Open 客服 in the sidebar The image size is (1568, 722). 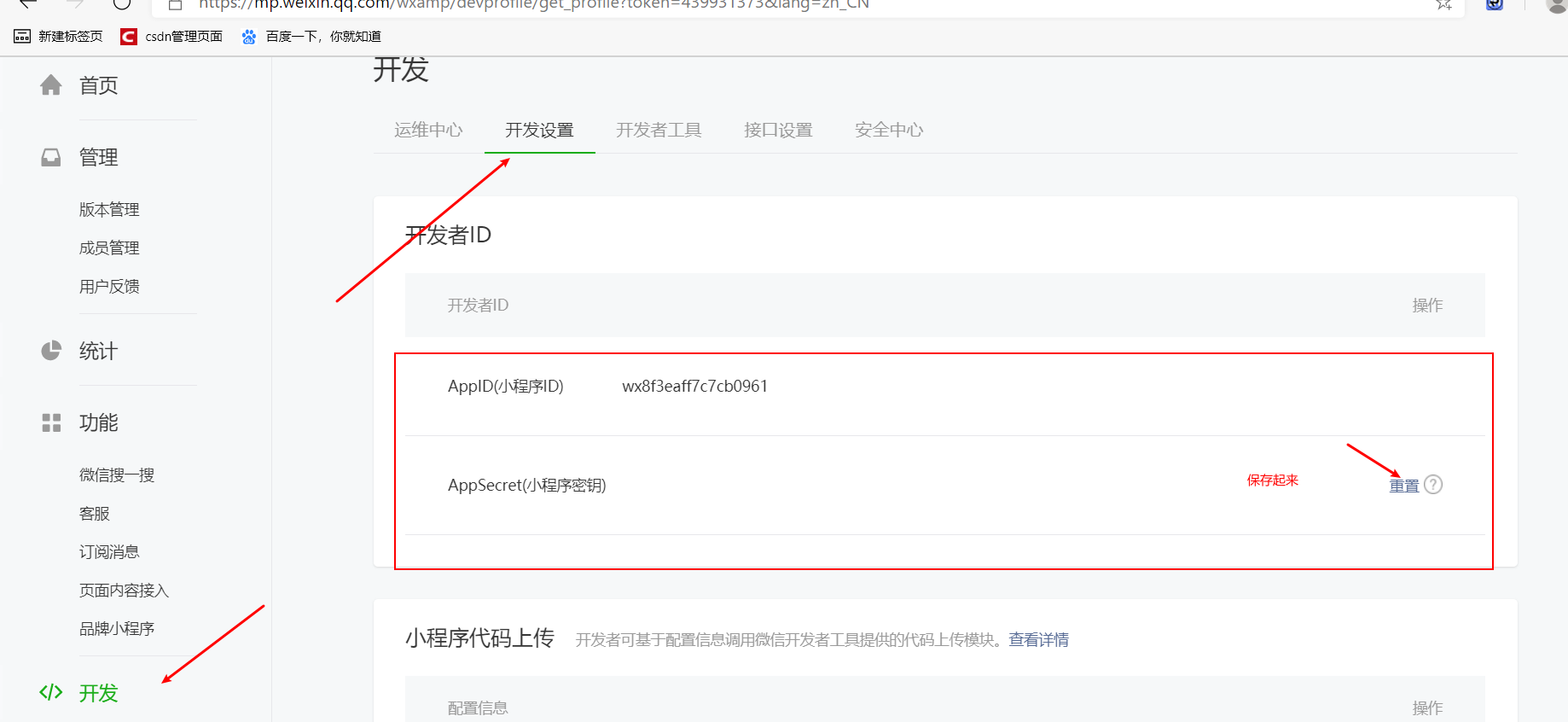click(x=95, y=514)
